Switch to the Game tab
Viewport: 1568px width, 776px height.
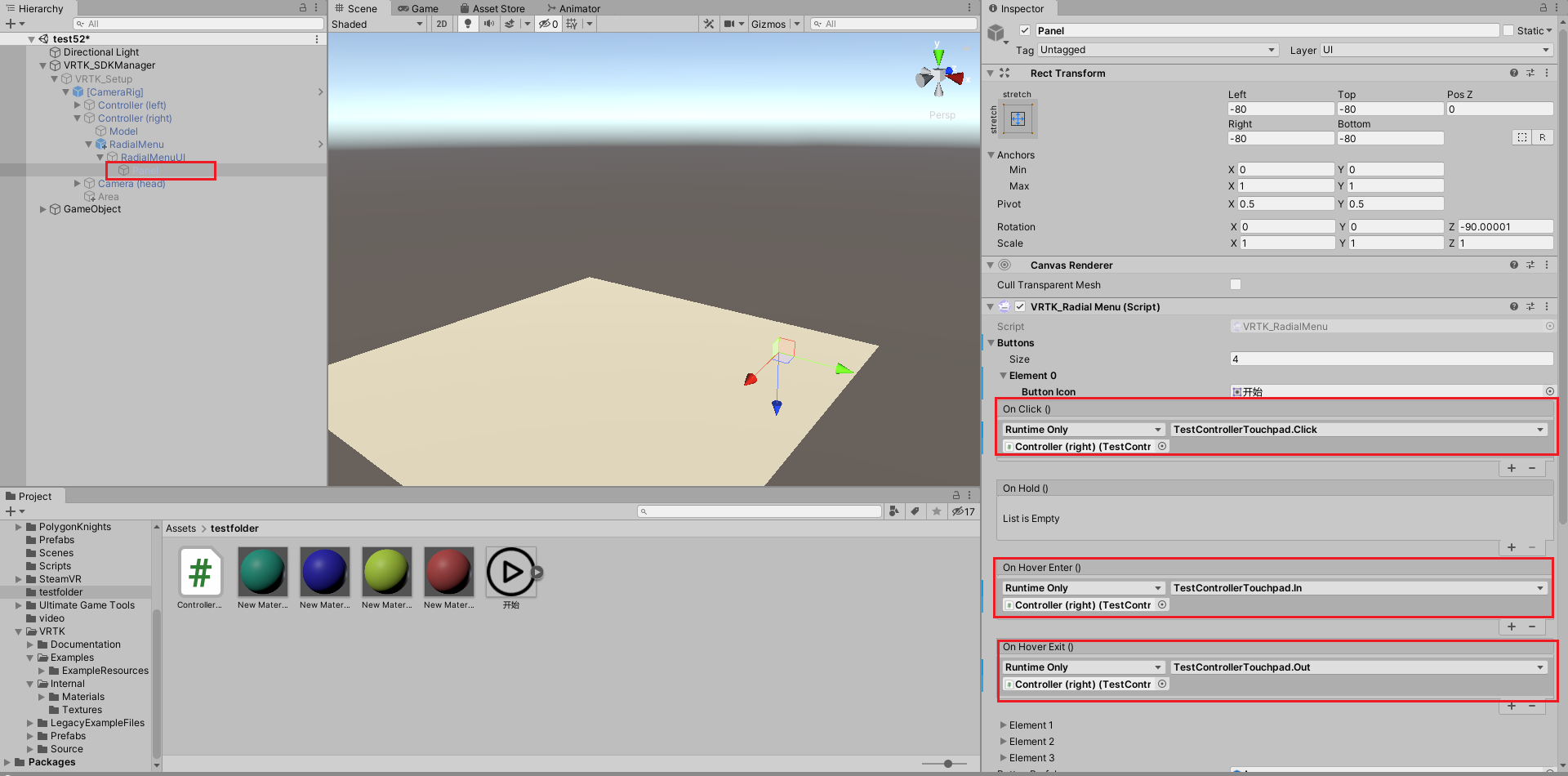(419, 8)
